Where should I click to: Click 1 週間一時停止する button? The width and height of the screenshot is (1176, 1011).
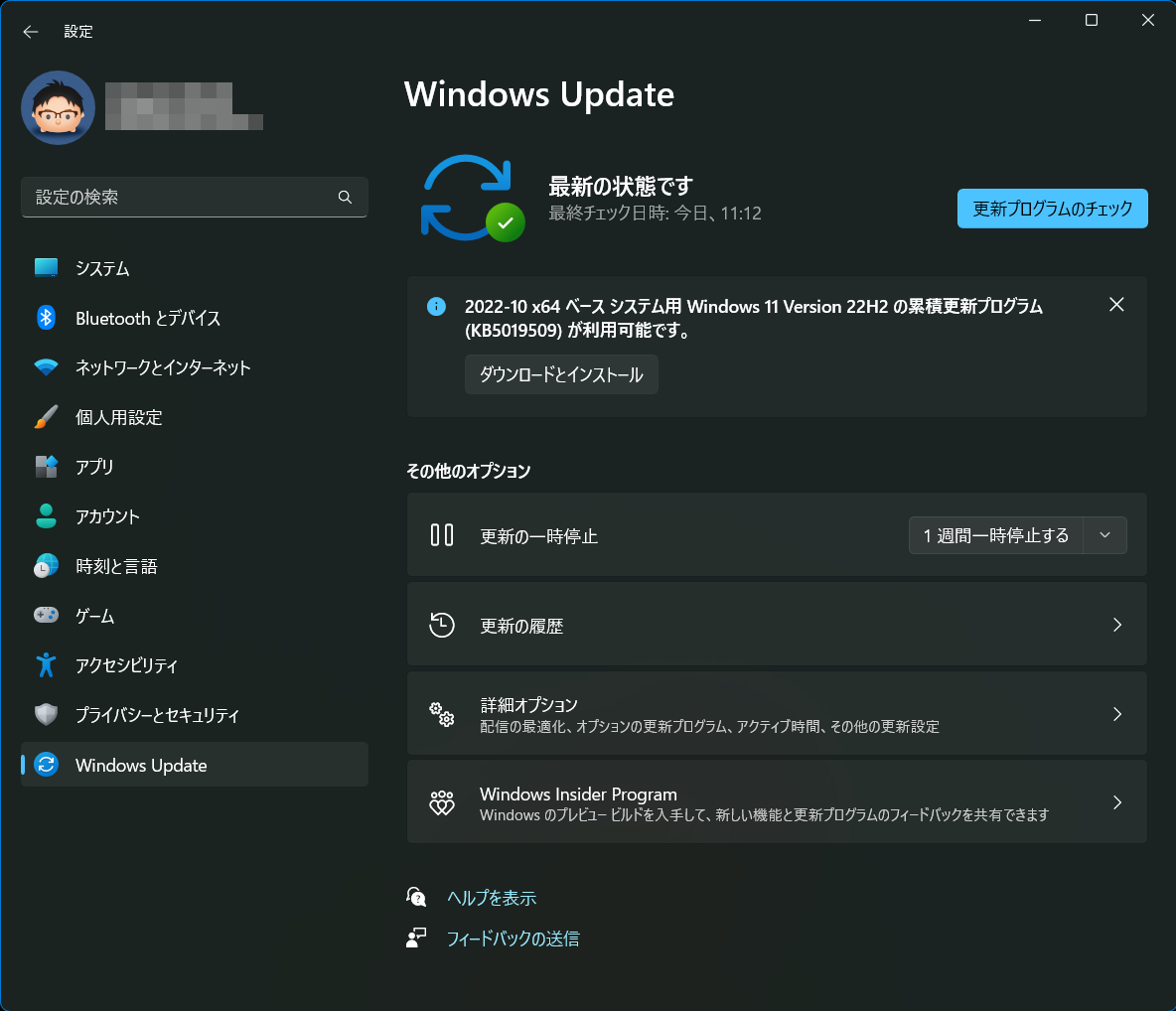tap(995, 535)
